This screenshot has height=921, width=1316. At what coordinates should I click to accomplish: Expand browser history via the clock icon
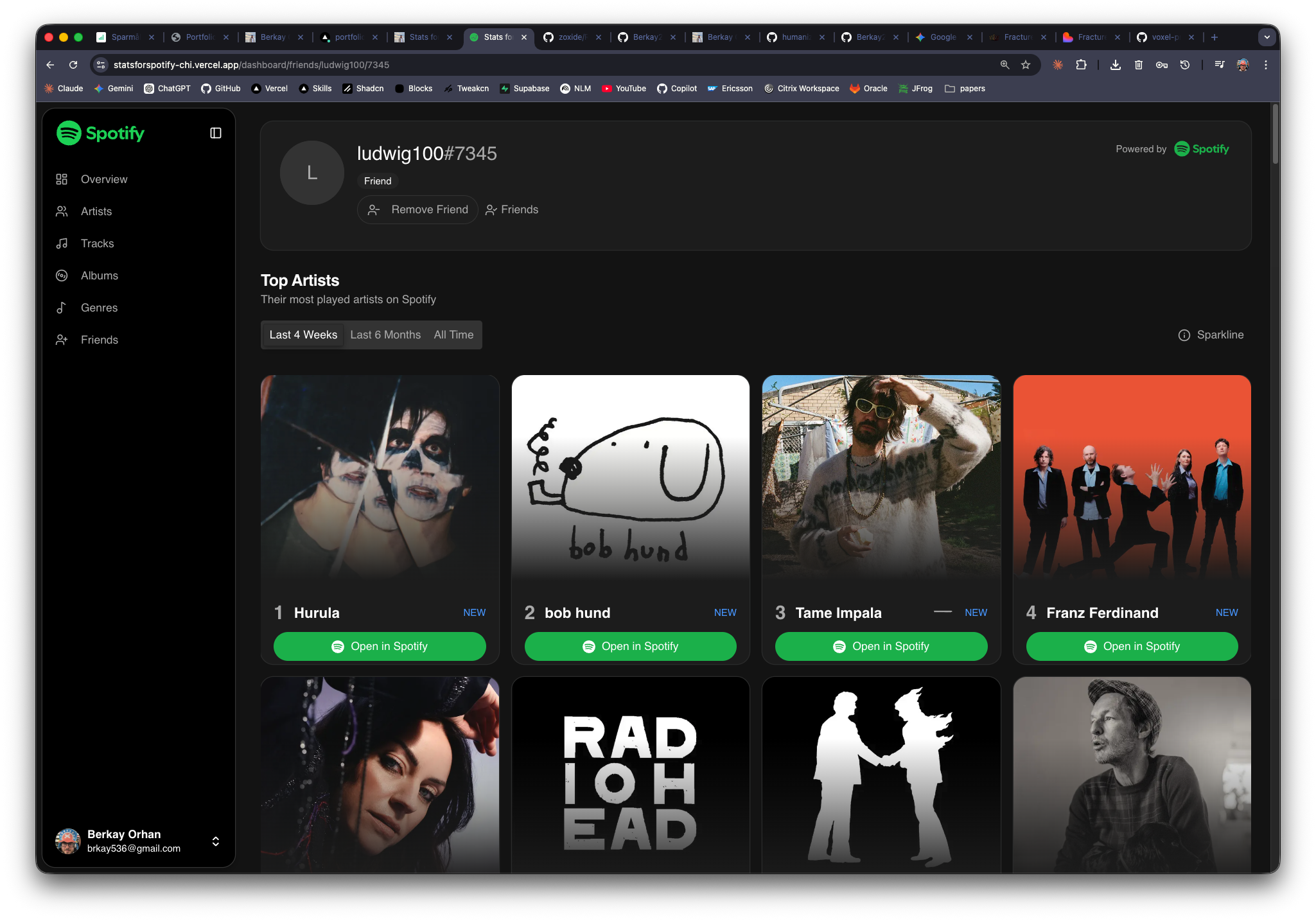coord(1185,65)
